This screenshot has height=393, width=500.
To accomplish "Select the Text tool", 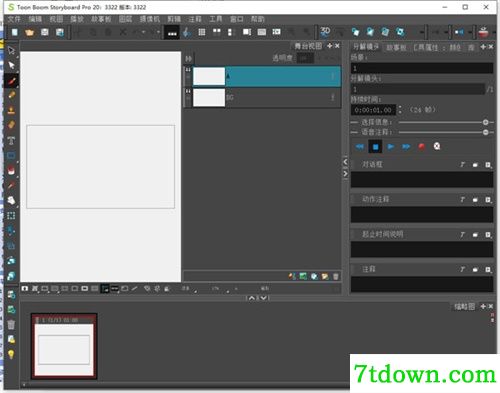I will pos(11,140).
